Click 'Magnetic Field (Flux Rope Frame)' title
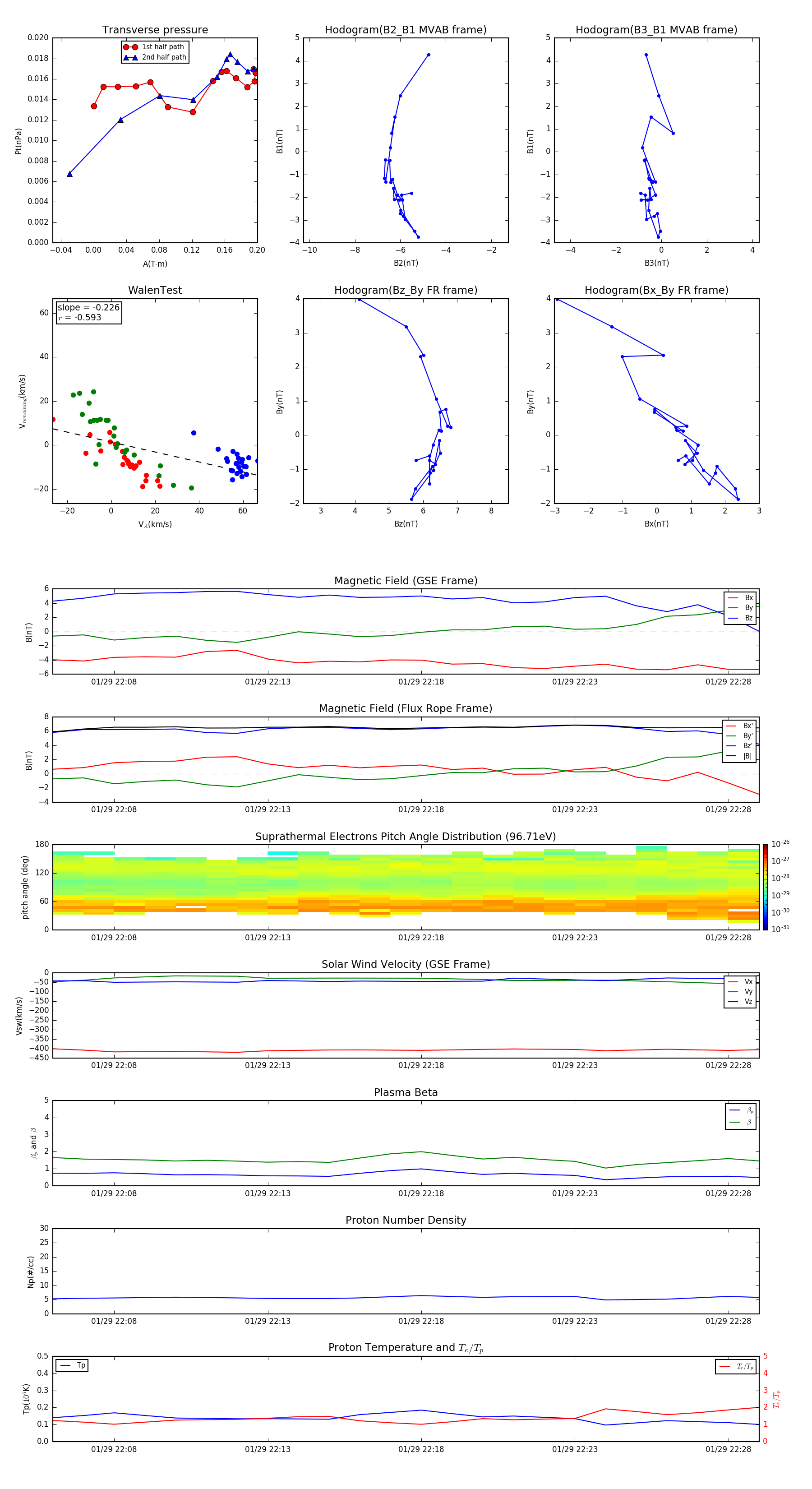 pos(406,709)
